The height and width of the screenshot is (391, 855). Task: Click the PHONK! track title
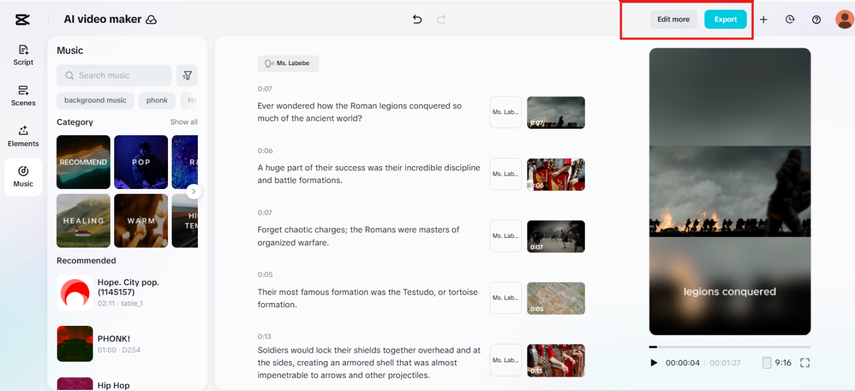pos(114,338)
